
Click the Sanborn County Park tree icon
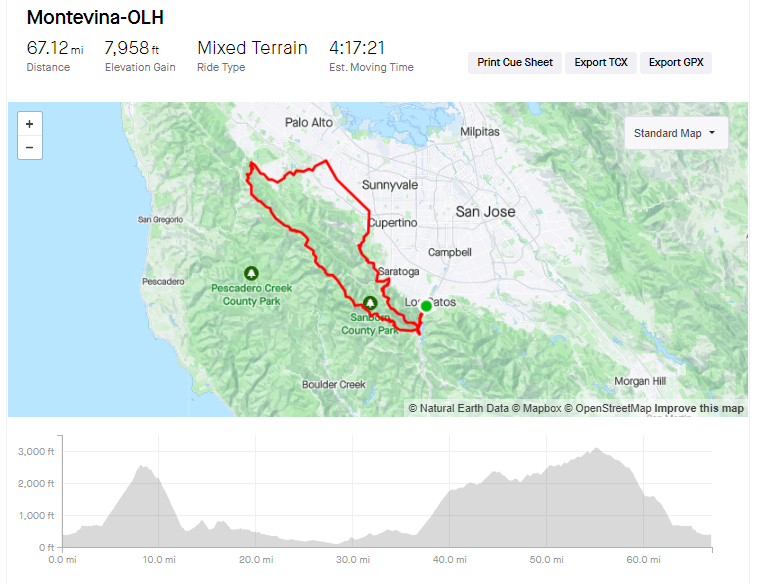coord(370,303)
